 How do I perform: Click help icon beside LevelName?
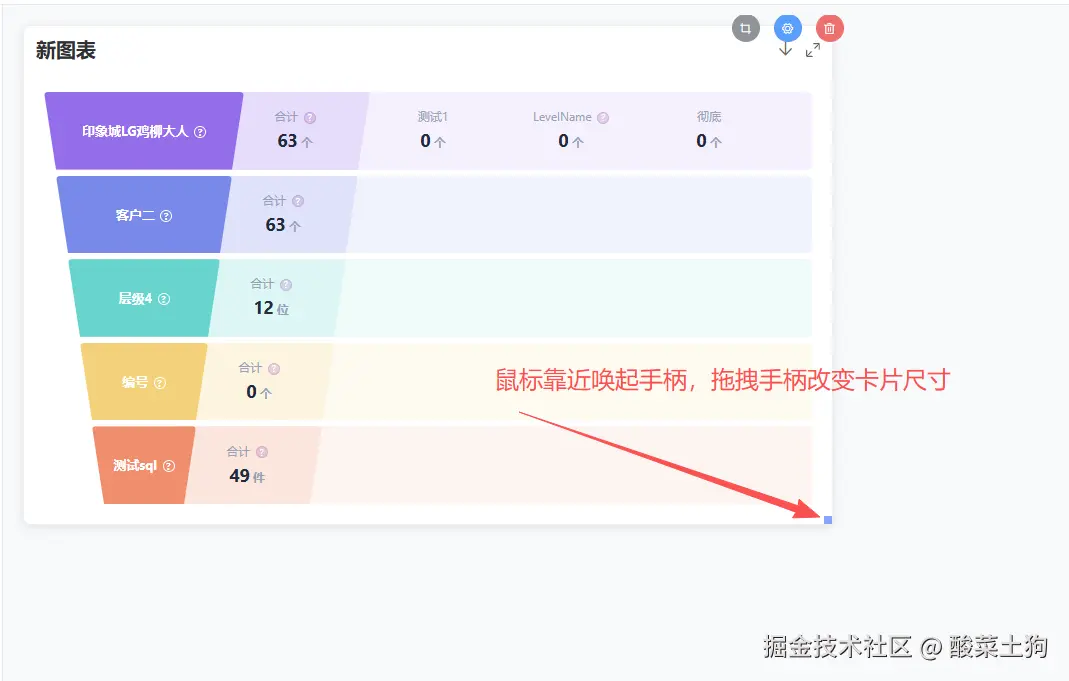603,118
